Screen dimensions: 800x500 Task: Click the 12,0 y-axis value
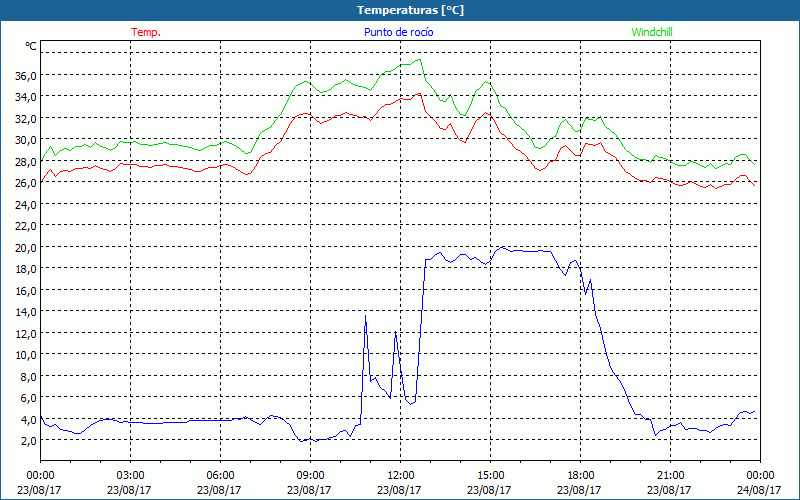point(26,333)
